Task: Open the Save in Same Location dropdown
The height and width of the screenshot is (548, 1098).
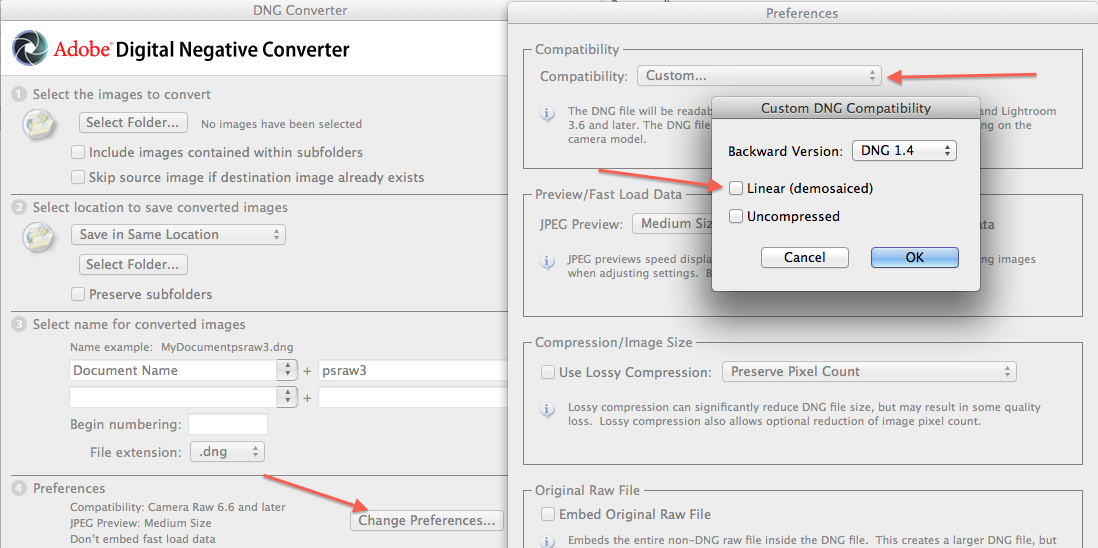Action: (x=179, y=234)
